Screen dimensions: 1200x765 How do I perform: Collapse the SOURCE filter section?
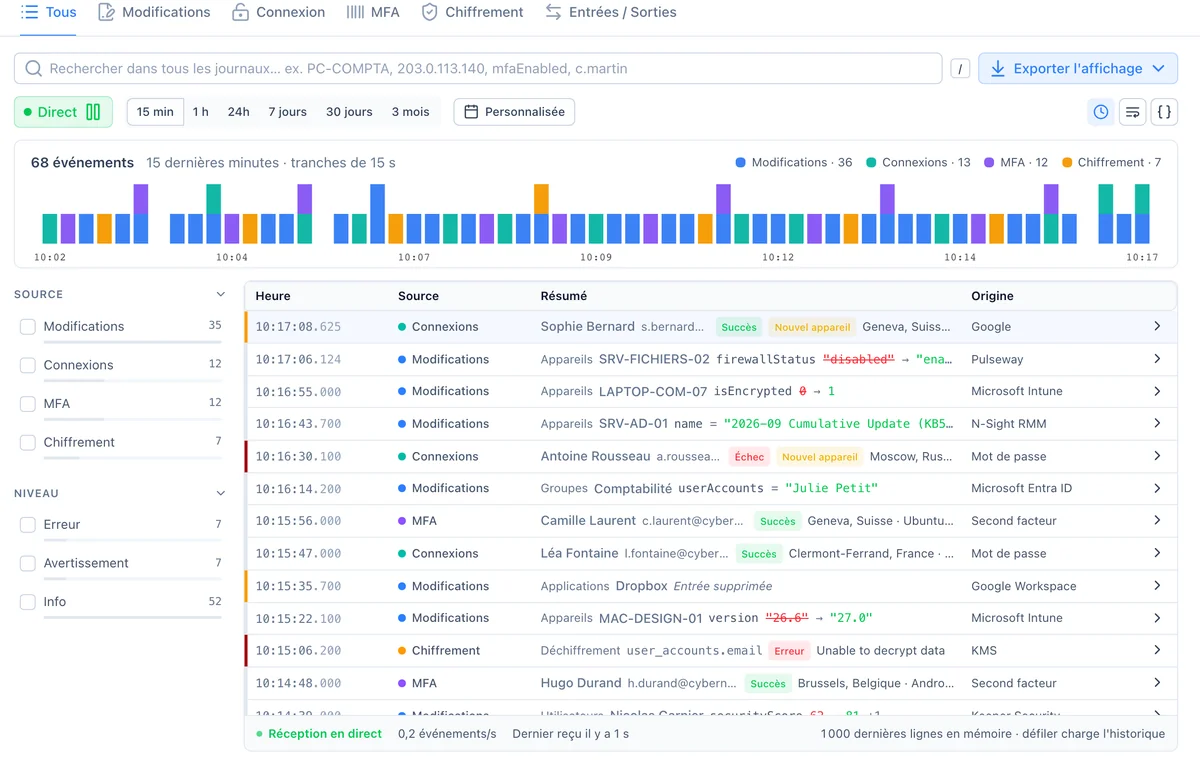[221, 295]
